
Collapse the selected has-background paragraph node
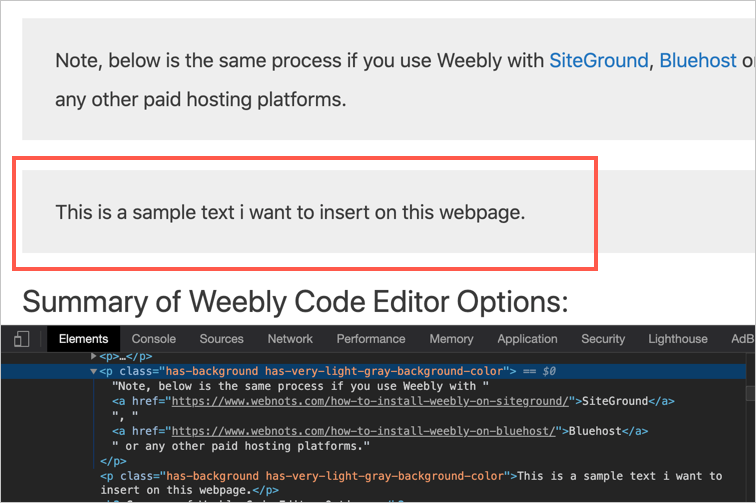point(94,371)
